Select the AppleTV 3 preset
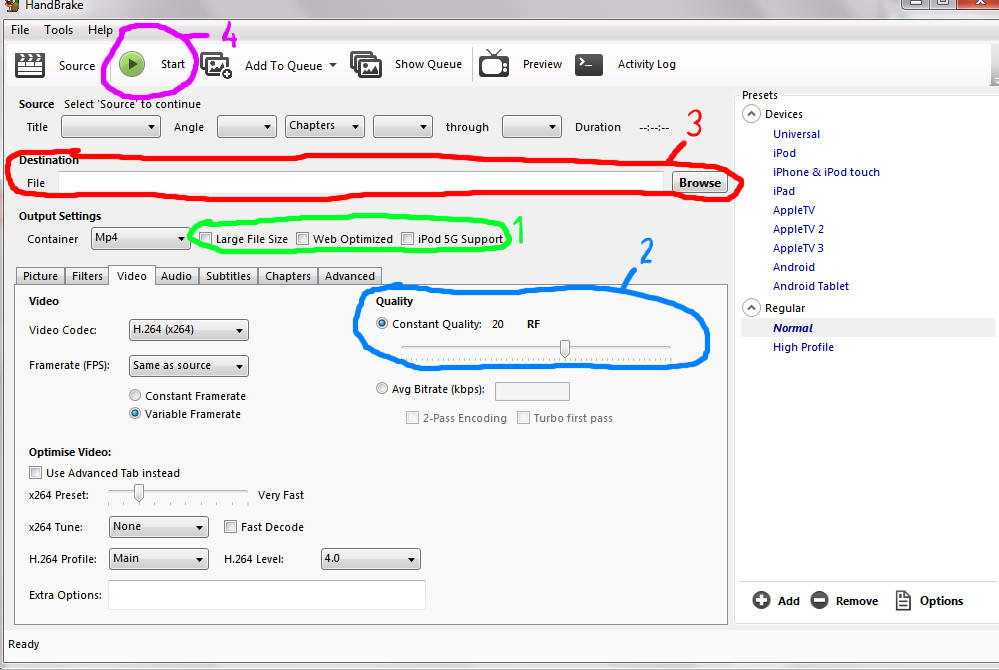Image resolution: width=999 pixels, height=670 pixels. [798, 248]
